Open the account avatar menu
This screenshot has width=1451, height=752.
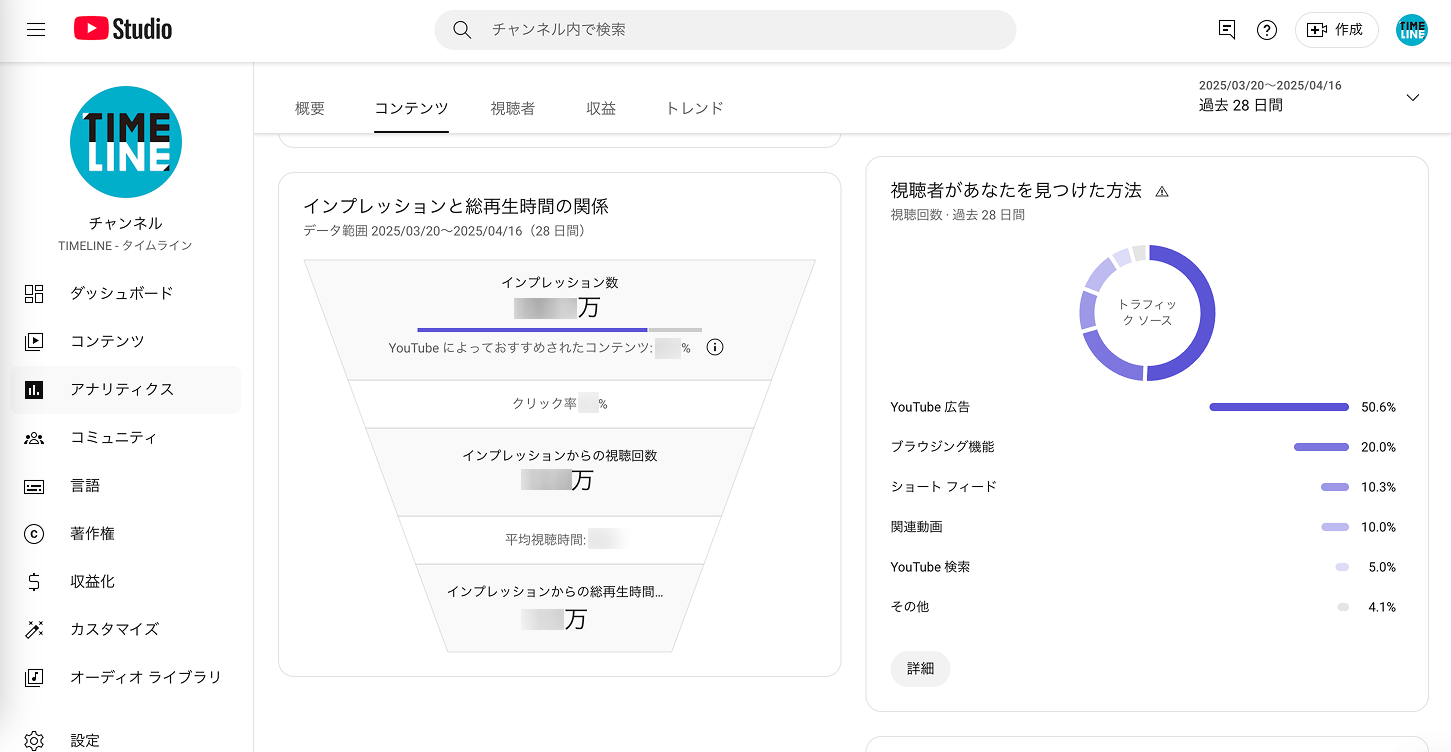1412,30
